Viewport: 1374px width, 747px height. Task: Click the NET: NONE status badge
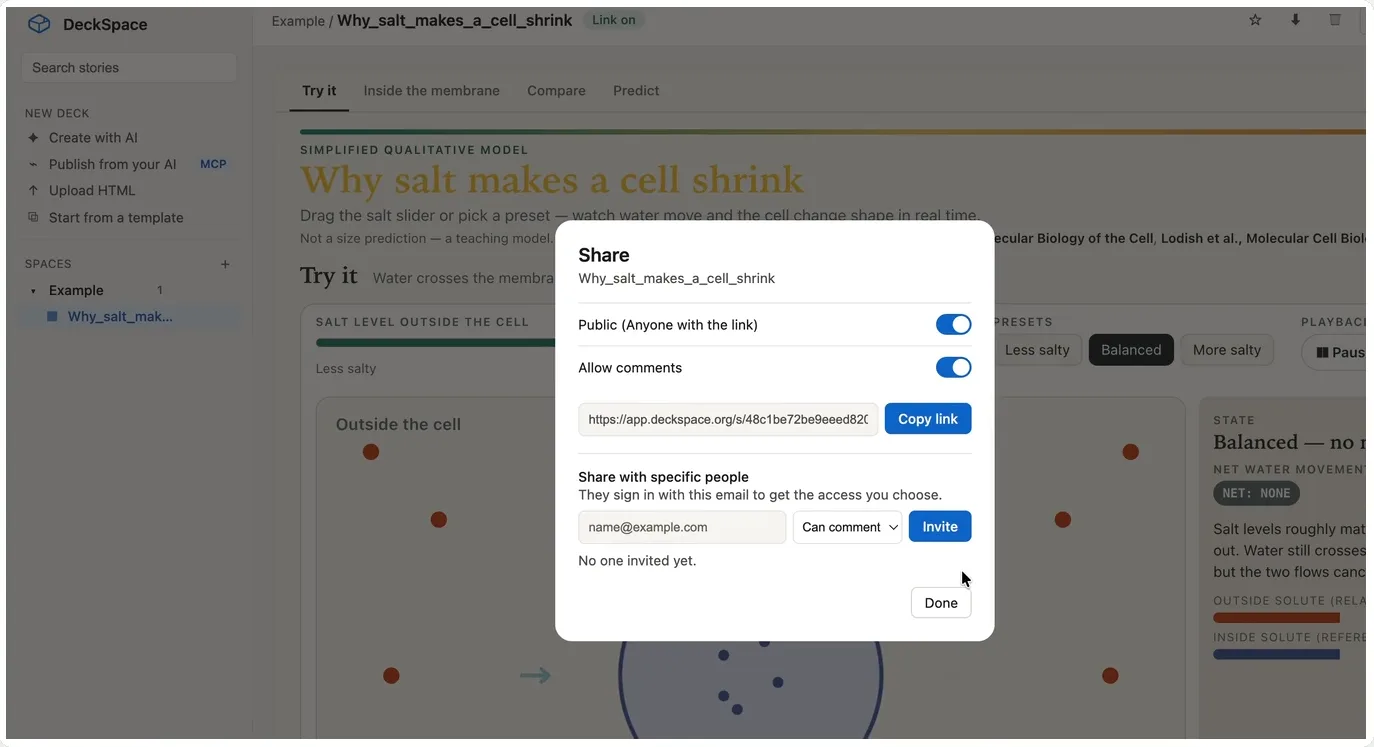pyautogui.click(x=1257, y=493)
